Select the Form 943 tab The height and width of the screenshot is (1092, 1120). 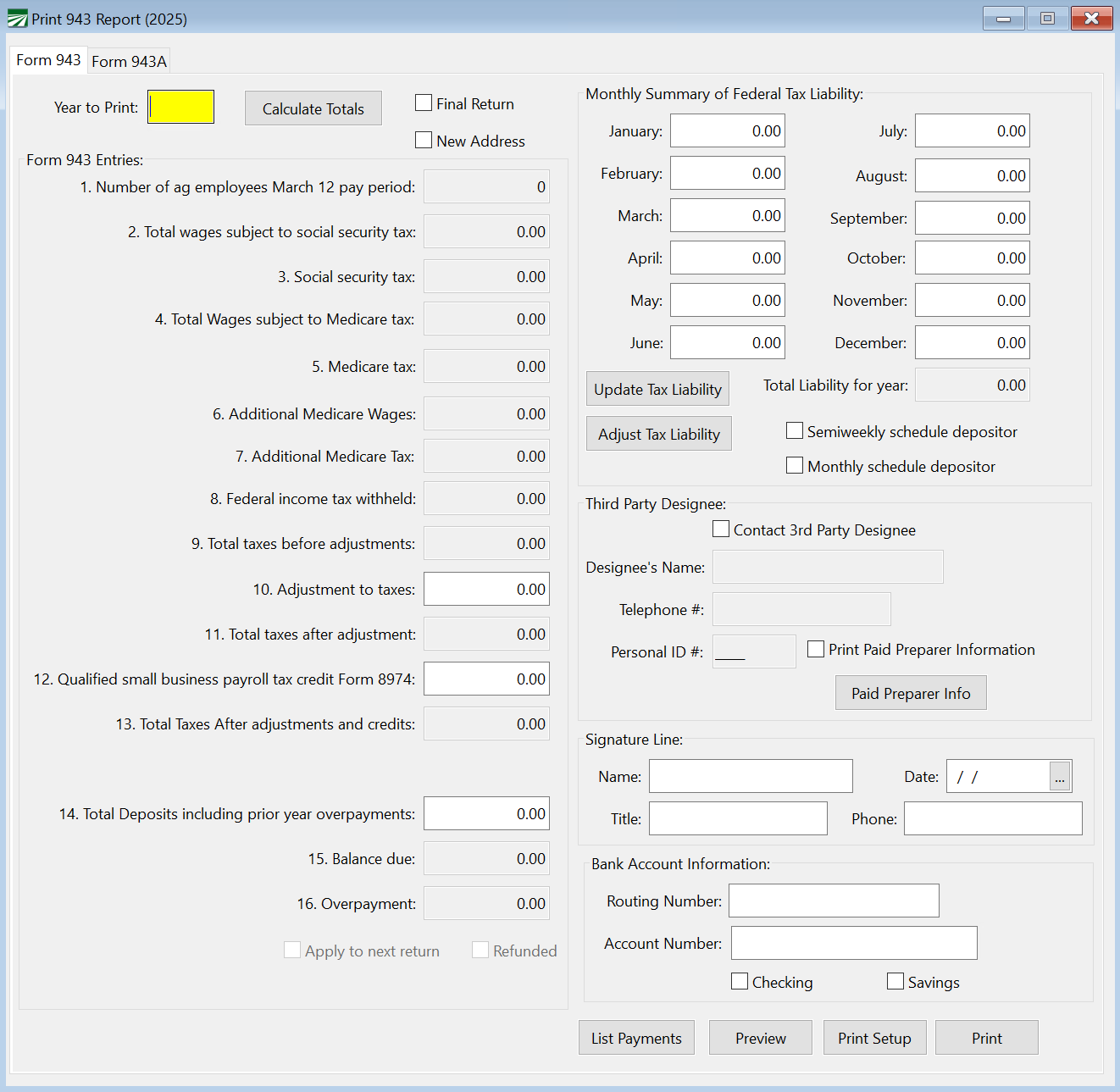coord(48,60)
